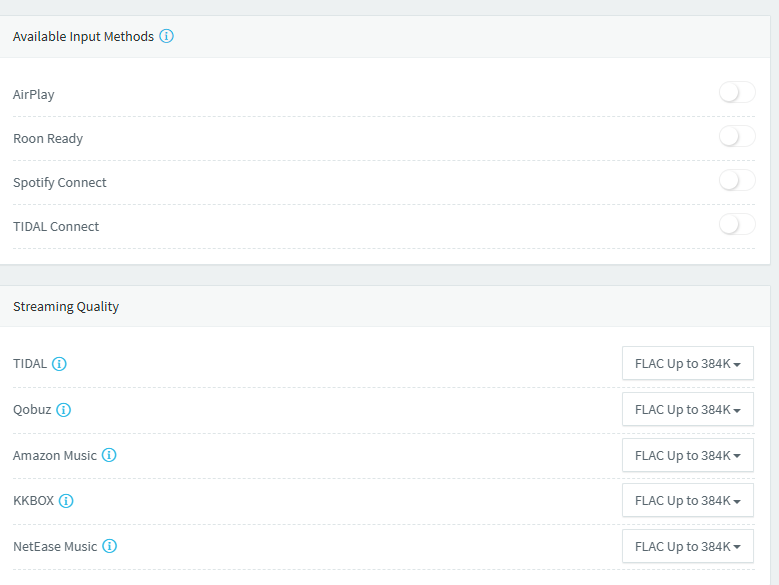Click the KKBOX info icon
This screenshot has height=585, width=779.
(66, 501)
